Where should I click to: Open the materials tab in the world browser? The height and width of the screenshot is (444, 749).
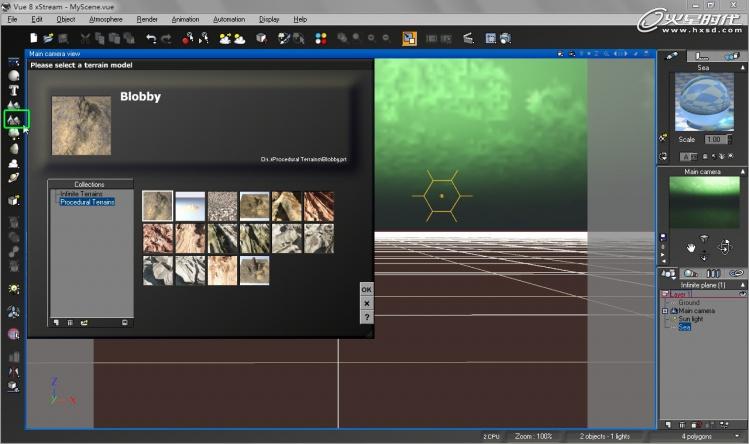(691, 273)
